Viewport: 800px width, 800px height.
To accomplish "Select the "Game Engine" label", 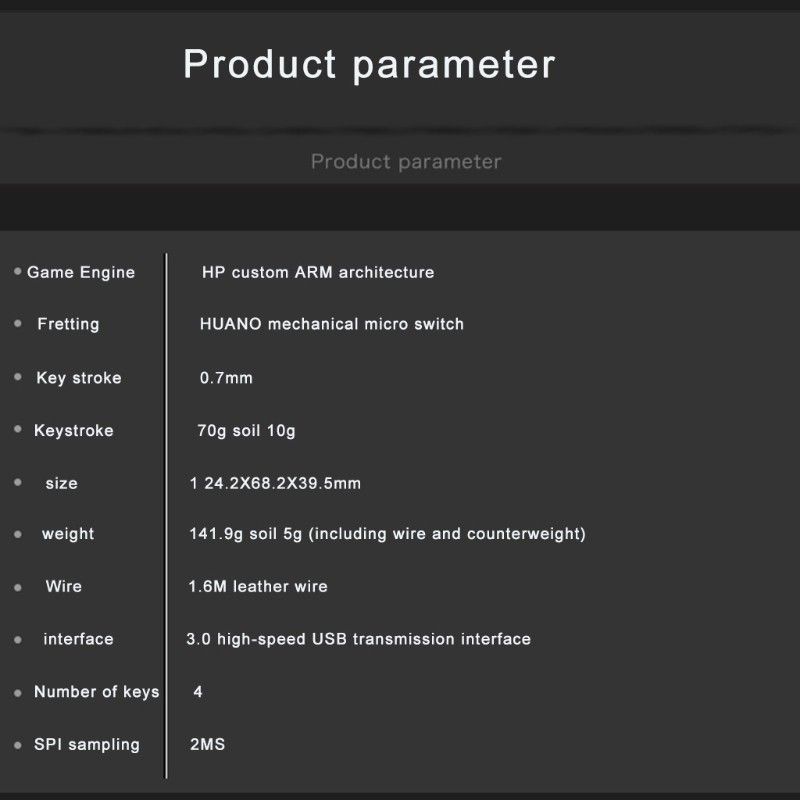I will [81, 272].
